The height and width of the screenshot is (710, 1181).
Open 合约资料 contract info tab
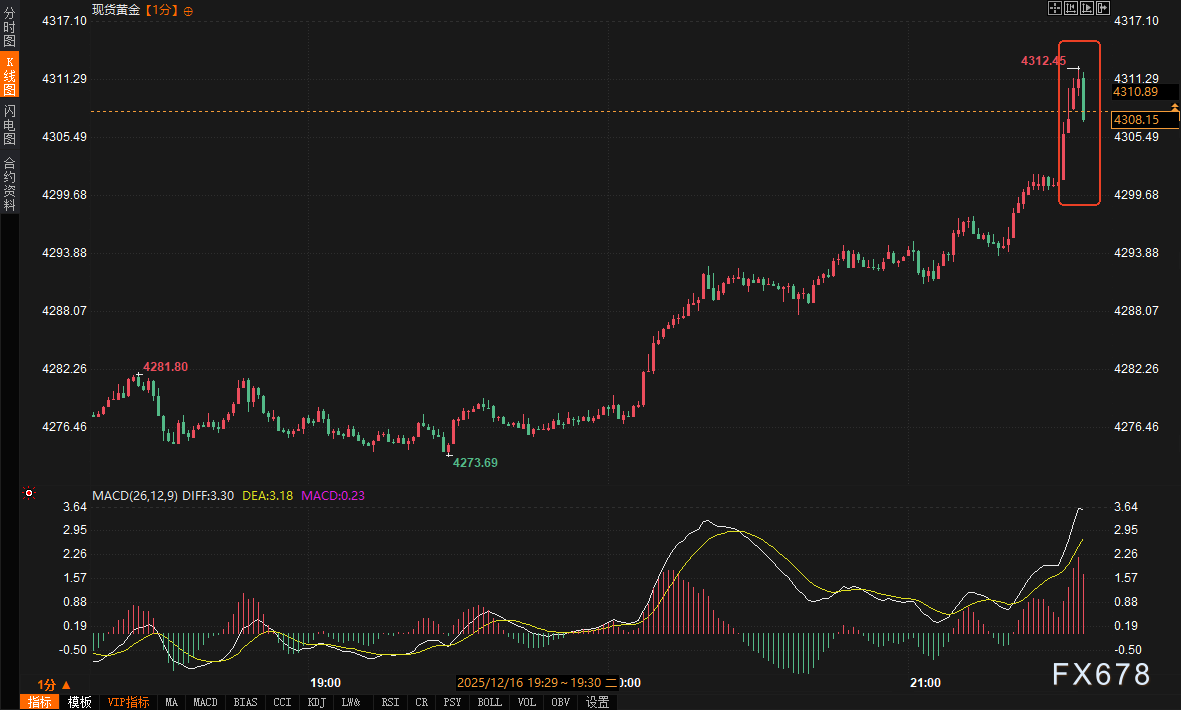click(x=9, y=183)
